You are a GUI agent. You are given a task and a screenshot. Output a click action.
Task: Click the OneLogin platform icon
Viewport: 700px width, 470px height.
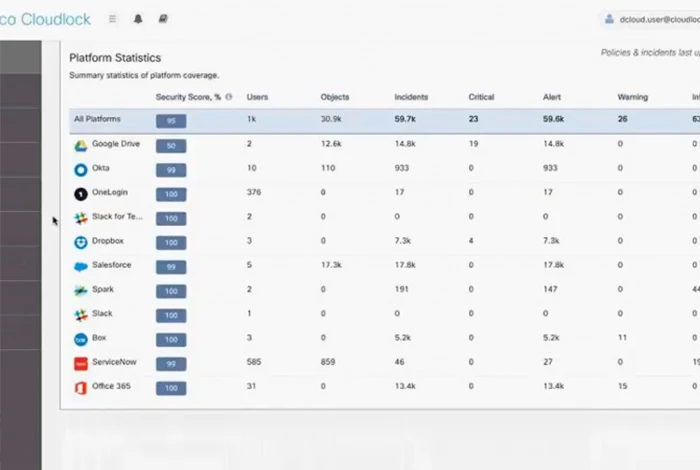[x=81, y=194]
